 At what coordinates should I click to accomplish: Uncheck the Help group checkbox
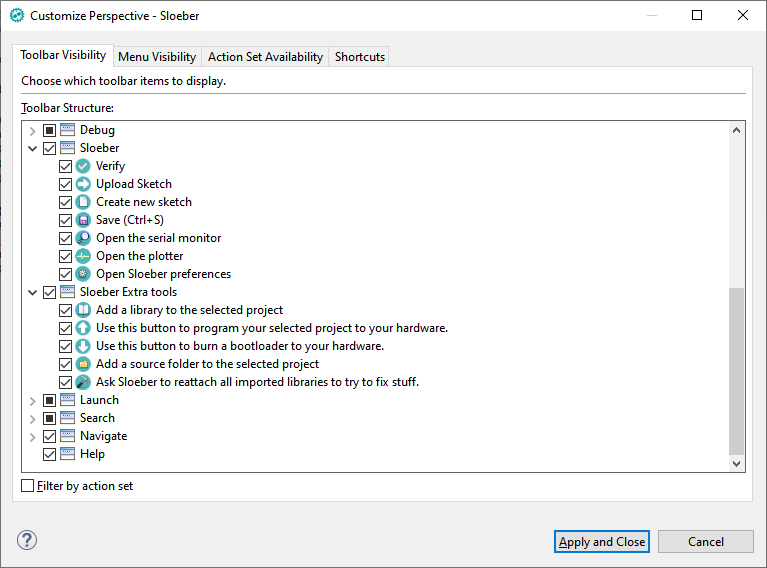[x=49, y=454]
